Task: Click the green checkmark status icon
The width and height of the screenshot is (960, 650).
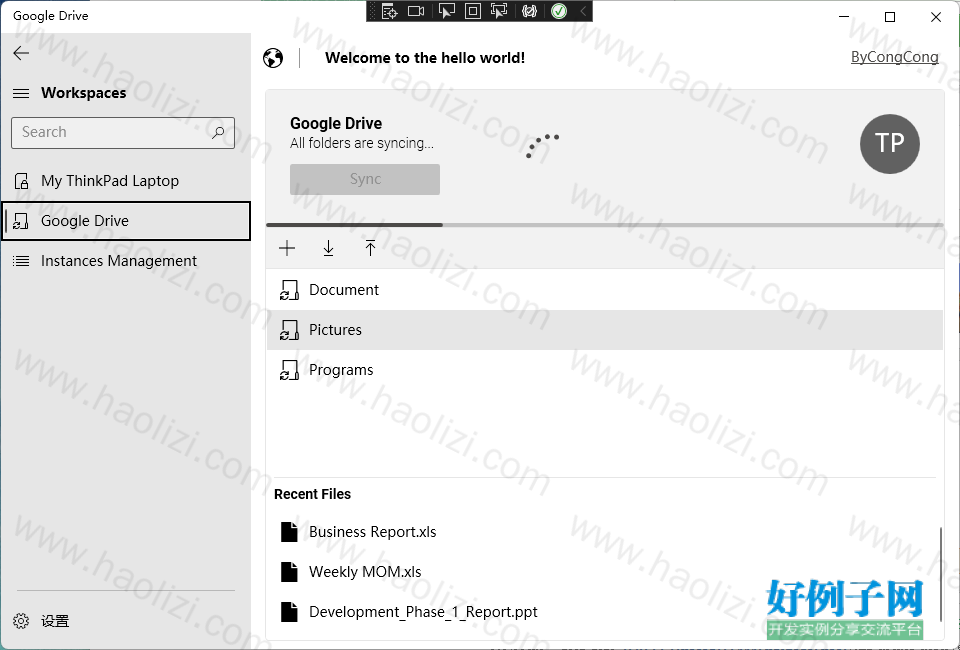Action: (559, 11)
